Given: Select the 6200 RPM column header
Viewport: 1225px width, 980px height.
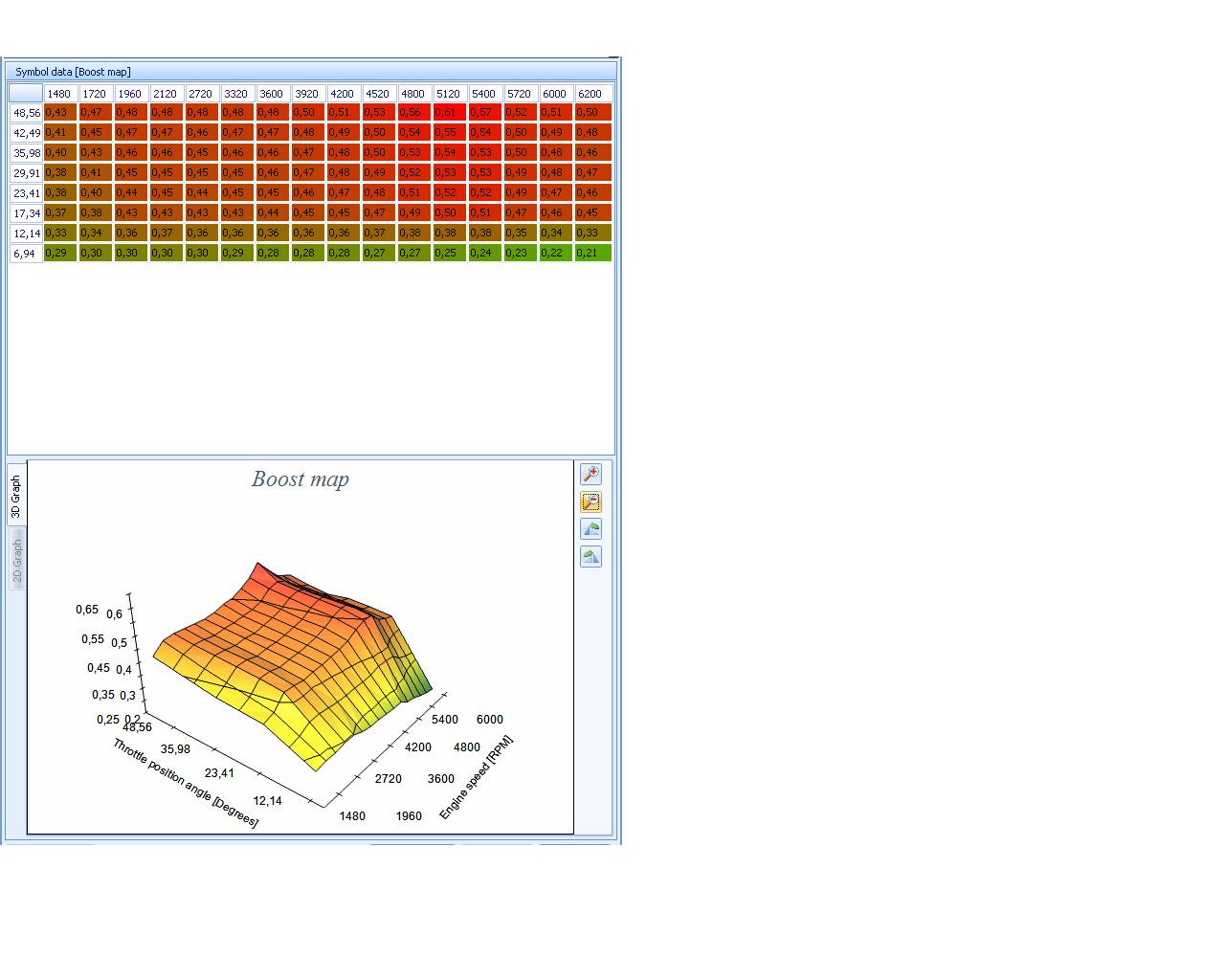Looking at the screenshot, I should click(x=591, y=94).
